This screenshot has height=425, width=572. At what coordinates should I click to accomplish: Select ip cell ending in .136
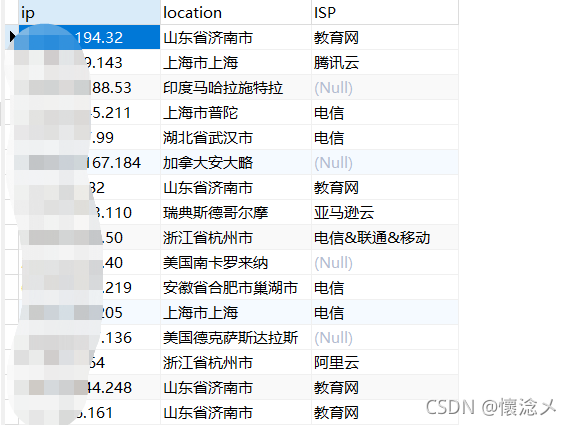pos(89,337)
